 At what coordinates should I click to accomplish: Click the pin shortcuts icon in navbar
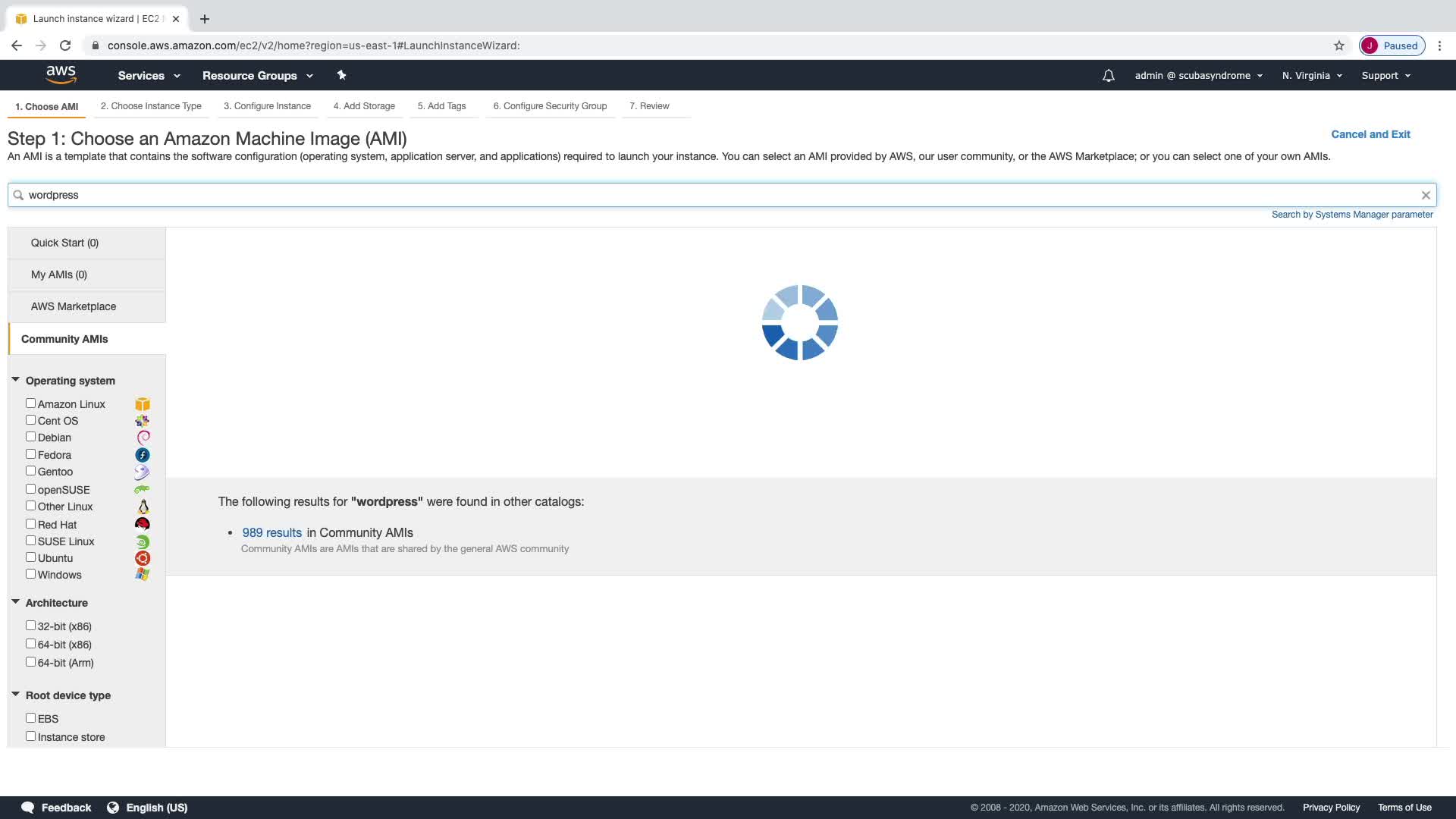[x=341, y=75]
